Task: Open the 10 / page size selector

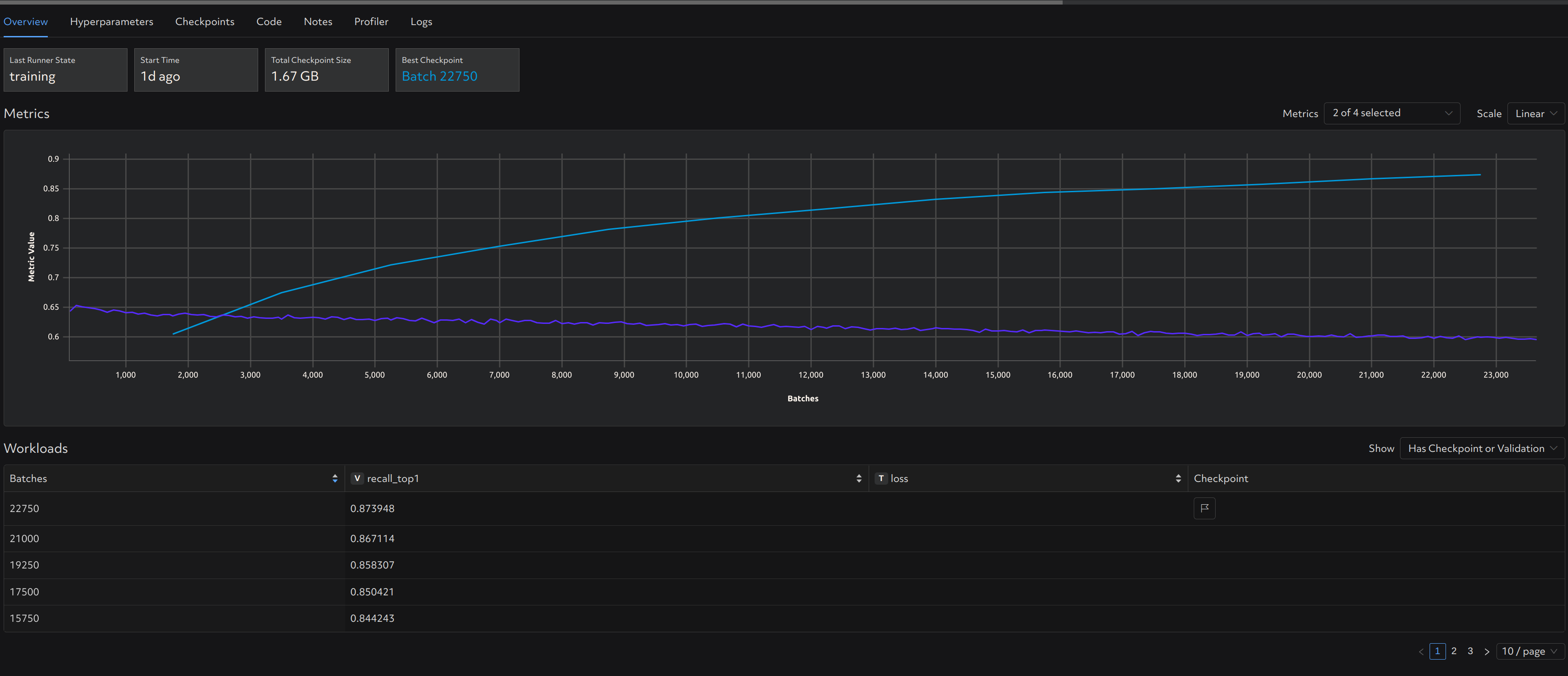Action: (1530, 651)
